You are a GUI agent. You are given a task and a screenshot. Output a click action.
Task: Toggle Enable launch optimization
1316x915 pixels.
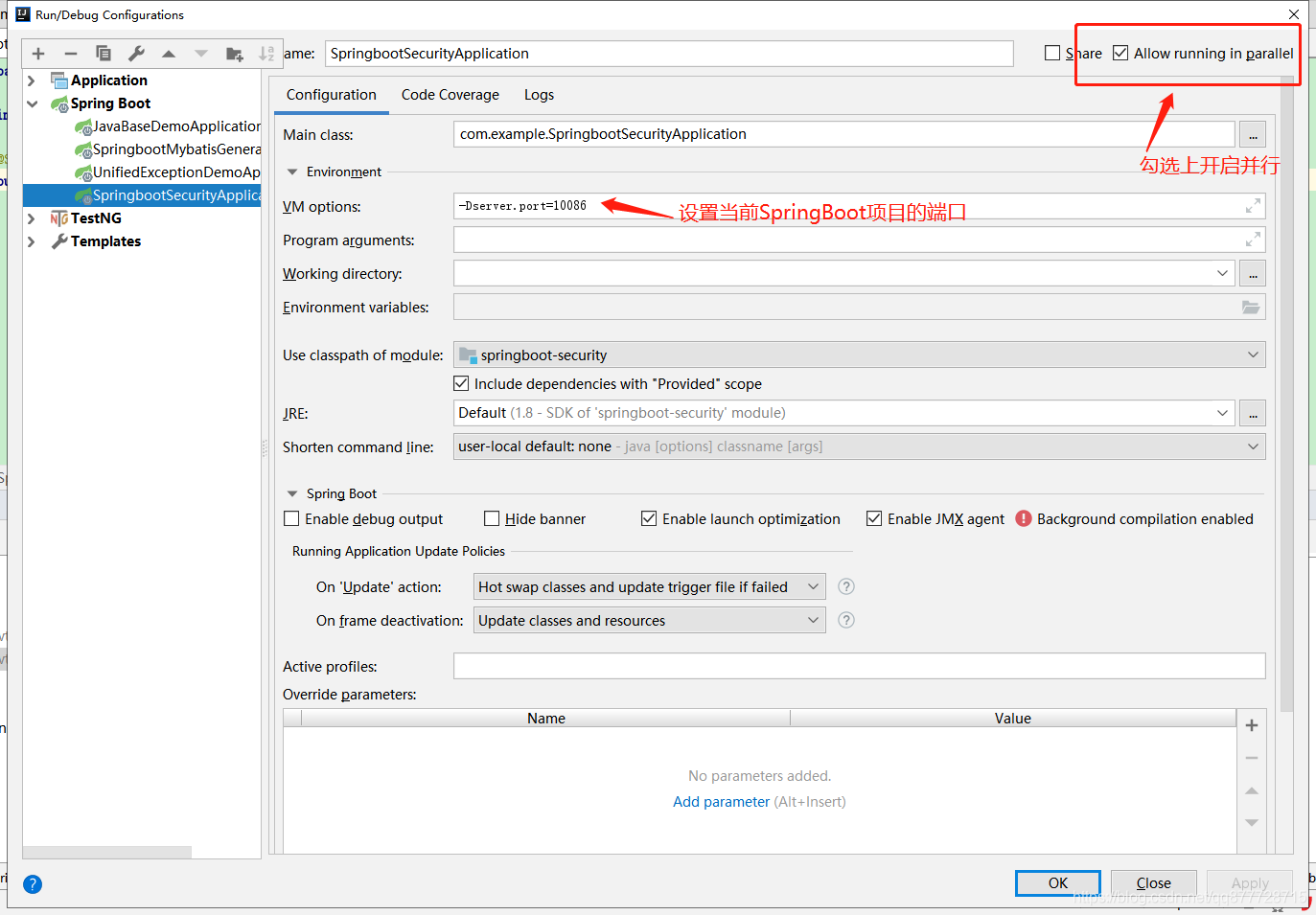(649, 518)
